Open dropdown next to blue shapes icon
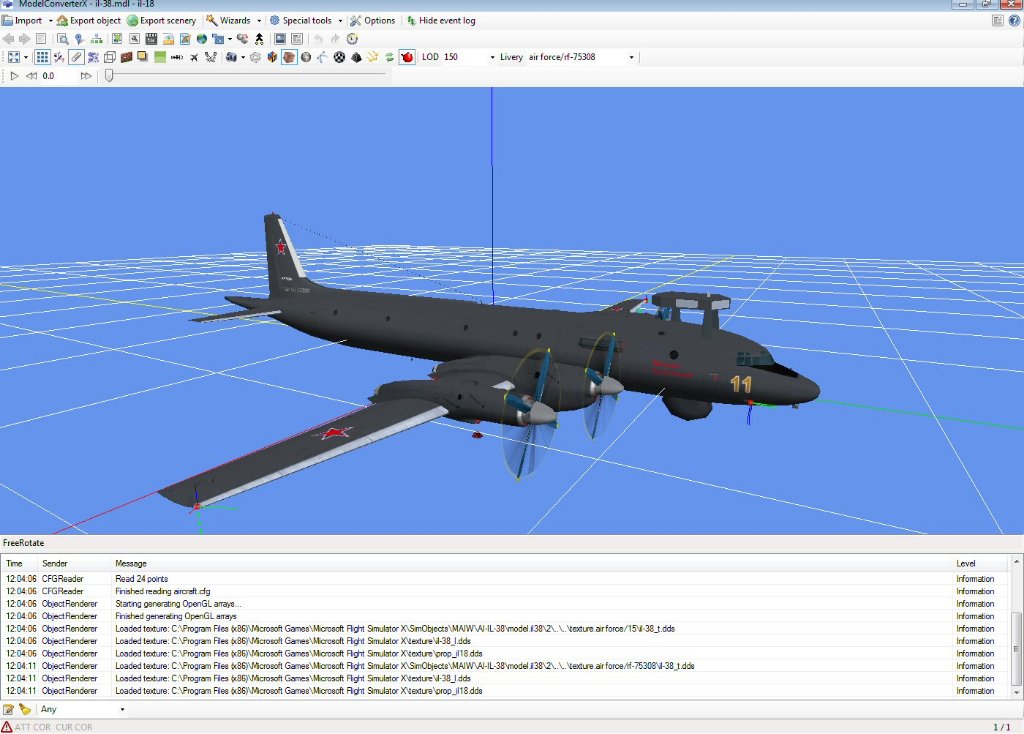The height and width of the screenshot is (734, 1024). pyautogui.click(x=230, y=39)
